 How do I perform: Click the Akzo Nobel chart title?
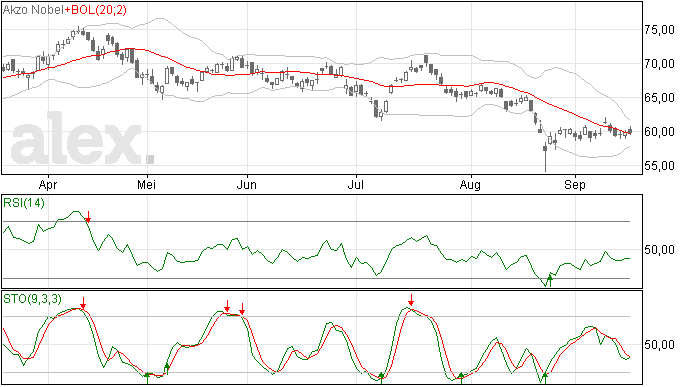[33, 9]
